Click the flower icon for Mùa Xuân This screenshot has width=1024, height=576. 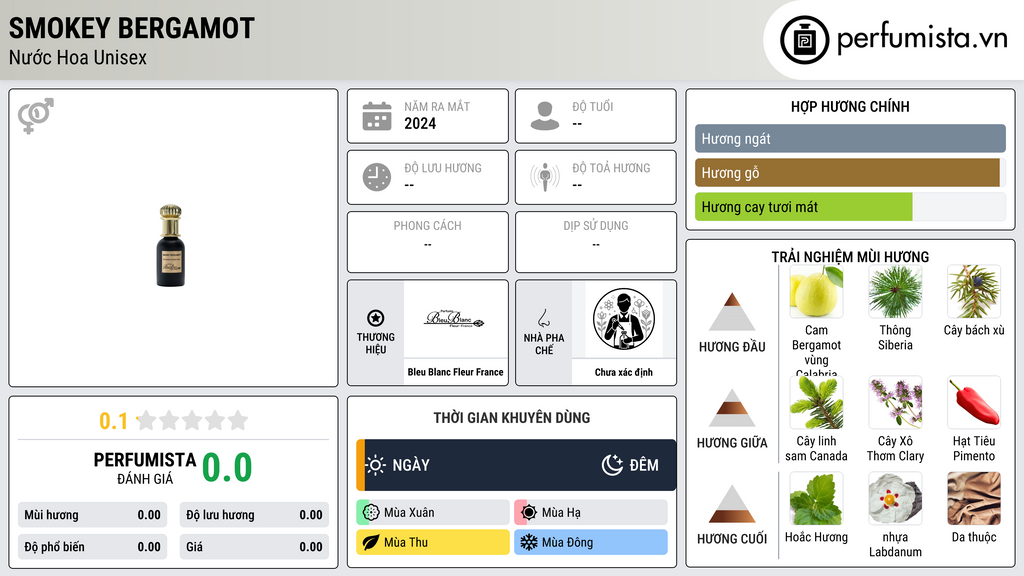371,513
